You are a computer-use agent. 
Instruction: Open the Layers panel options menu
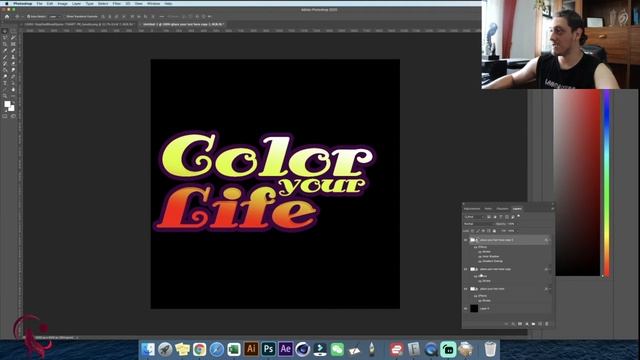point(553,209)
